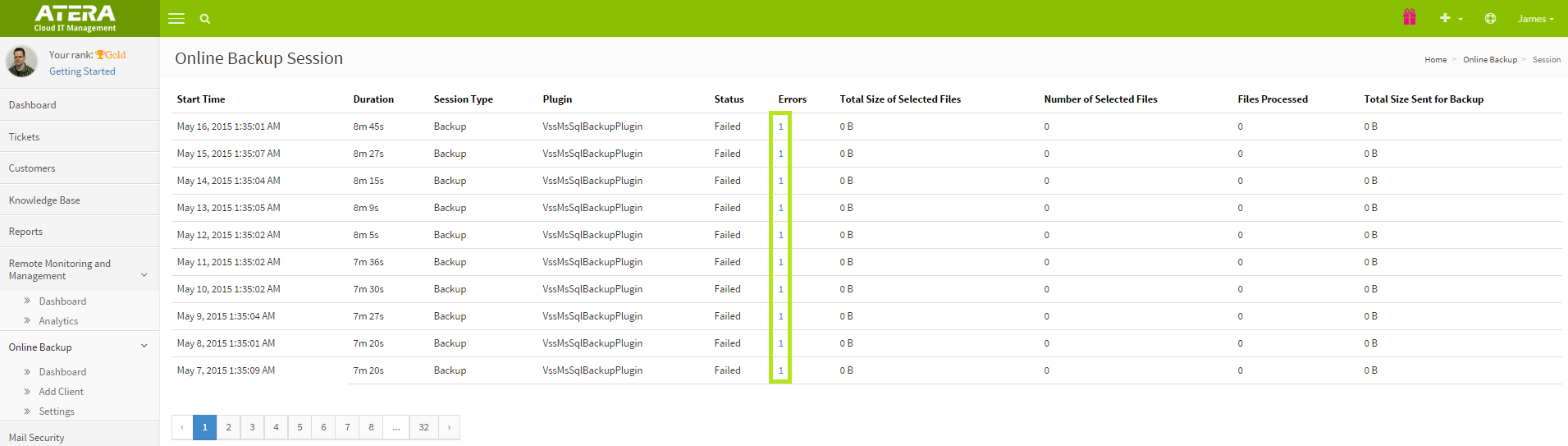Go to page 5 in pagination
This screenshot has width=1568, height=446.
299,427
